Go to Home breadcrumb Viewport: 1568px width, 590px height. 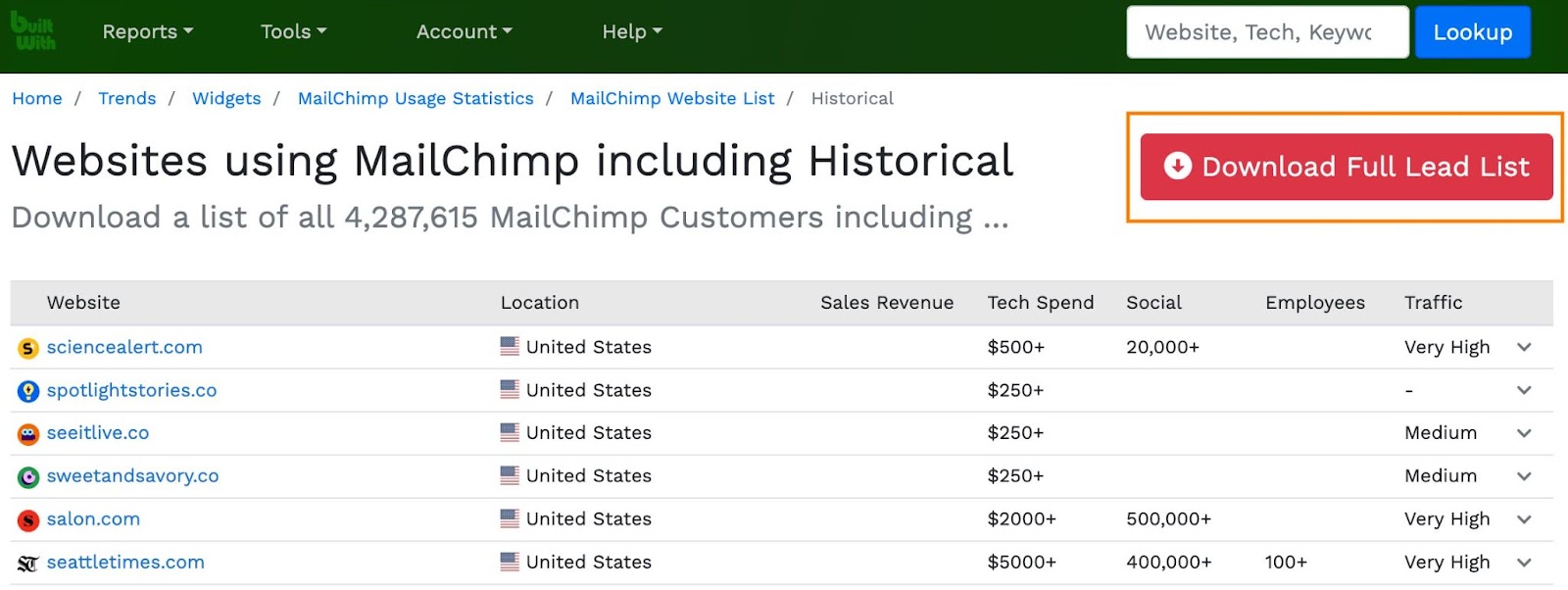37,98
